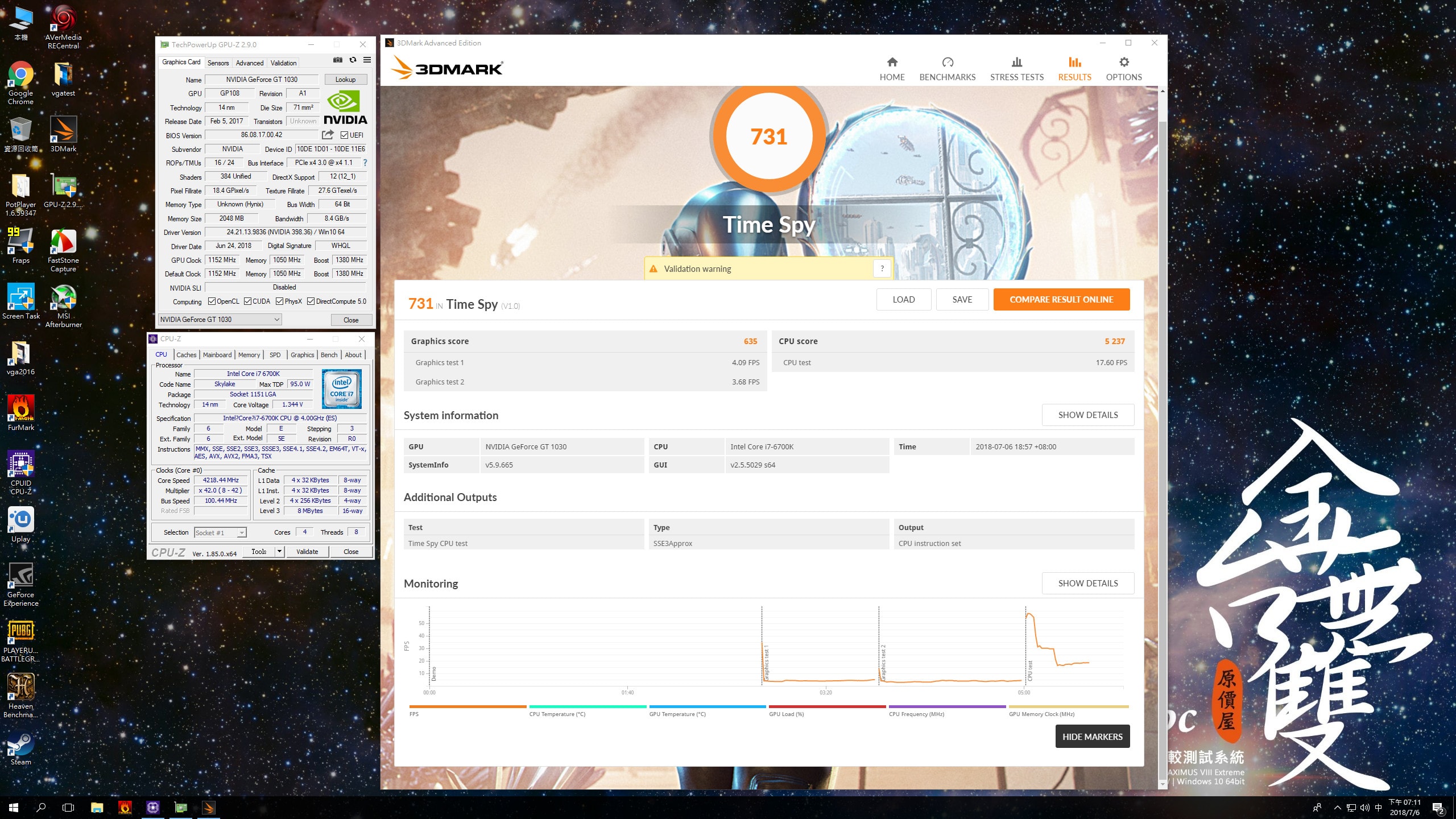Toggle DirectCompute 5.0 checkbox in GPU-Z
Viewport: 1456px width, 819px height.
[311, 301]
